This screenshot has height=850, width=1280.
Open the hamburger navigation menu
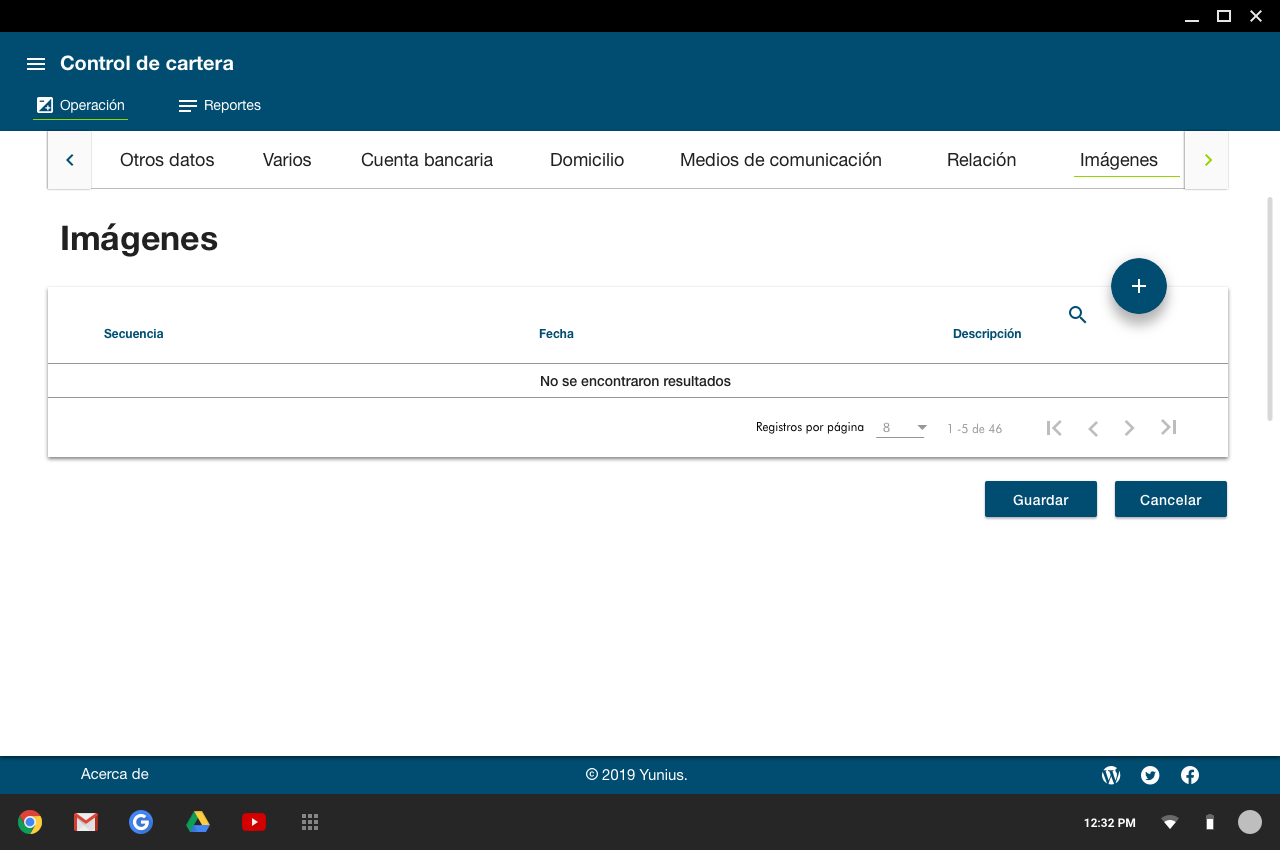pyautogui.click(x=36, y=64)
